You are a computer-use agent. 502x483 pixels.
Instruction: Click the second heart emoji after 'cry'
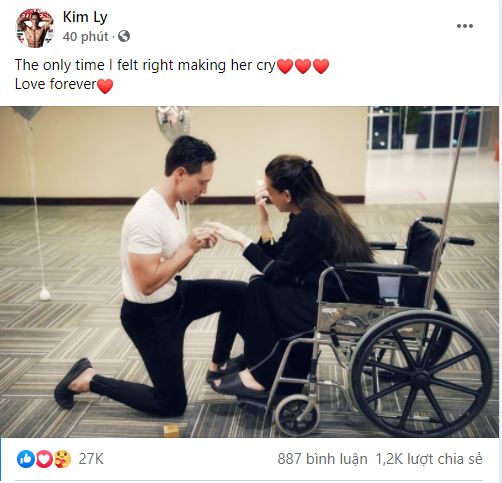pos(303,66)
